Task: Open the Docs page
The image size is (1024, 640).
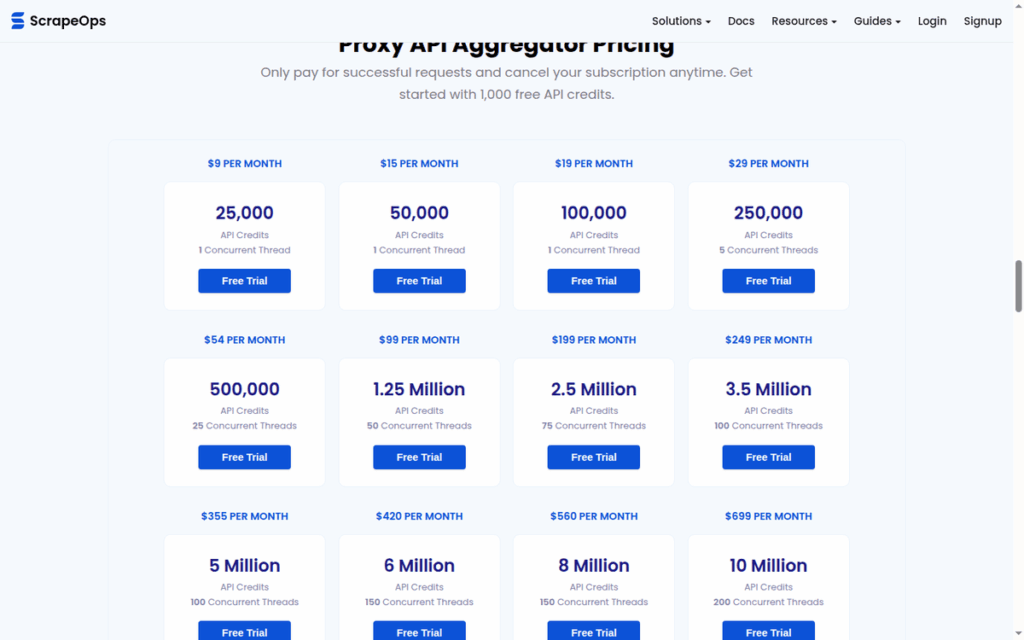Action: tap(741, 21)
